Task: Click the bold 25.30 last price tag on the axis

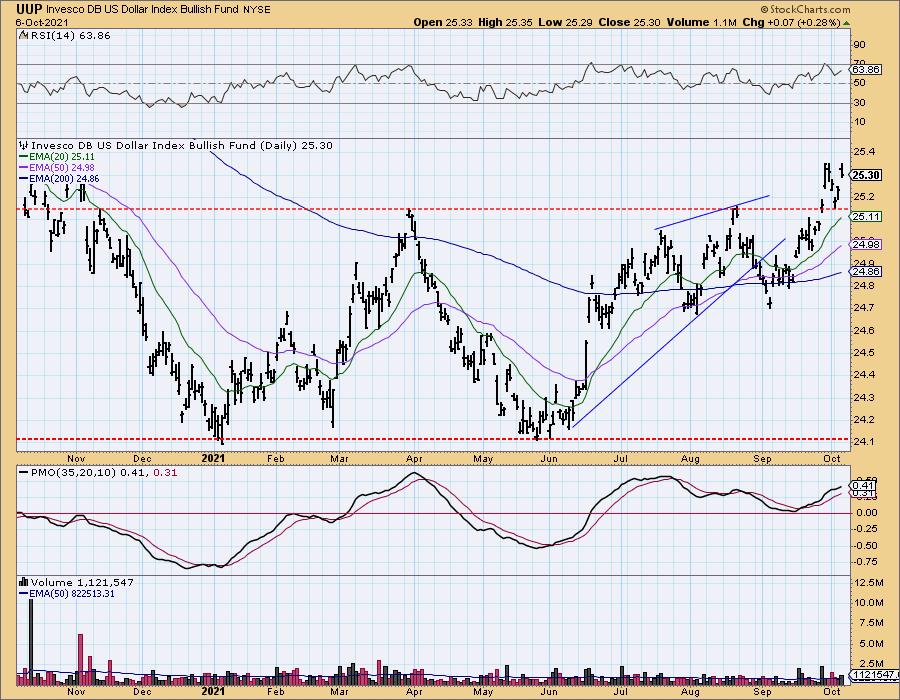Action: 866,176
